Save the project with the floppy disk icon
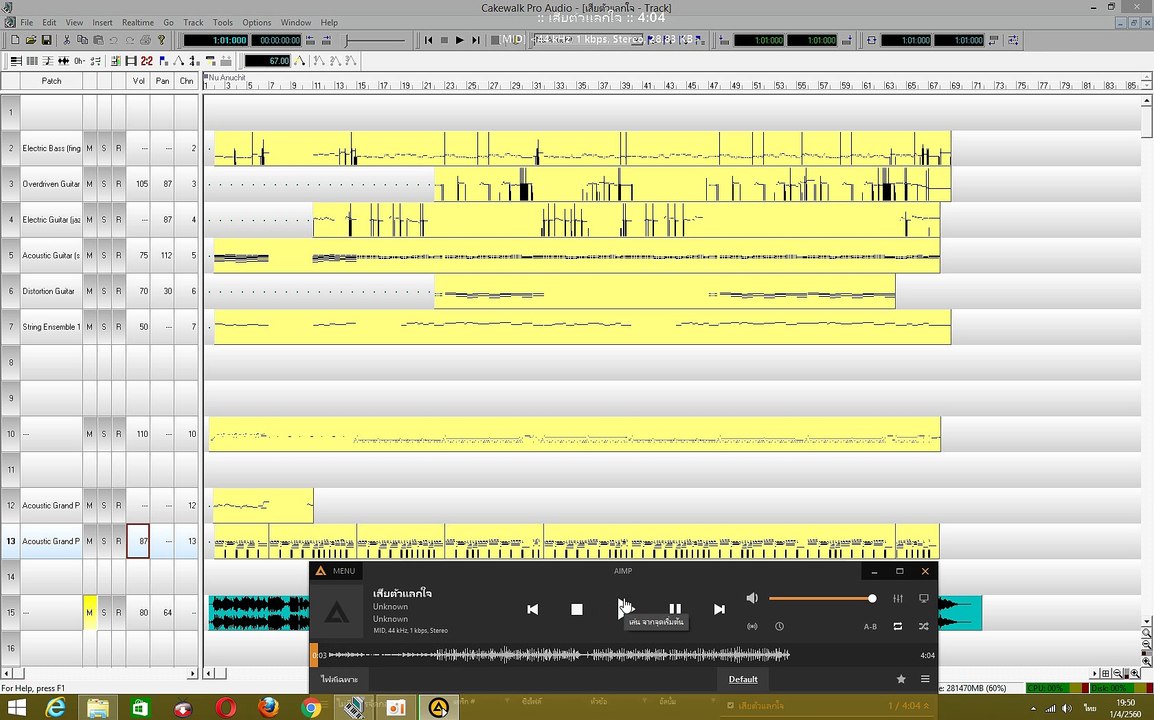Image resolution: width=1154 pixels, height=720 pixels. coord(46,40)
